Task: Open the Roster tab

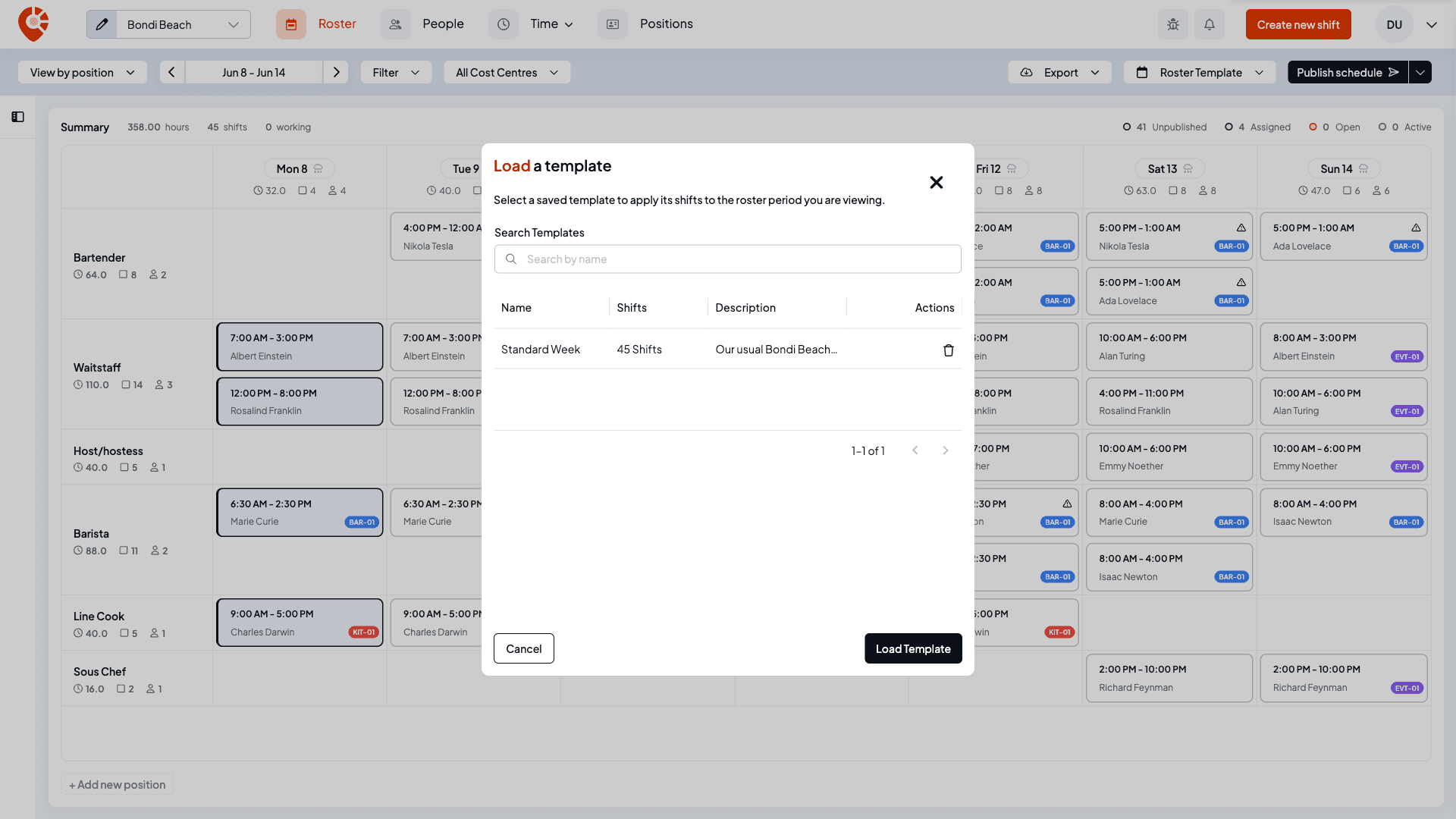Action: [x=337, y=24]
